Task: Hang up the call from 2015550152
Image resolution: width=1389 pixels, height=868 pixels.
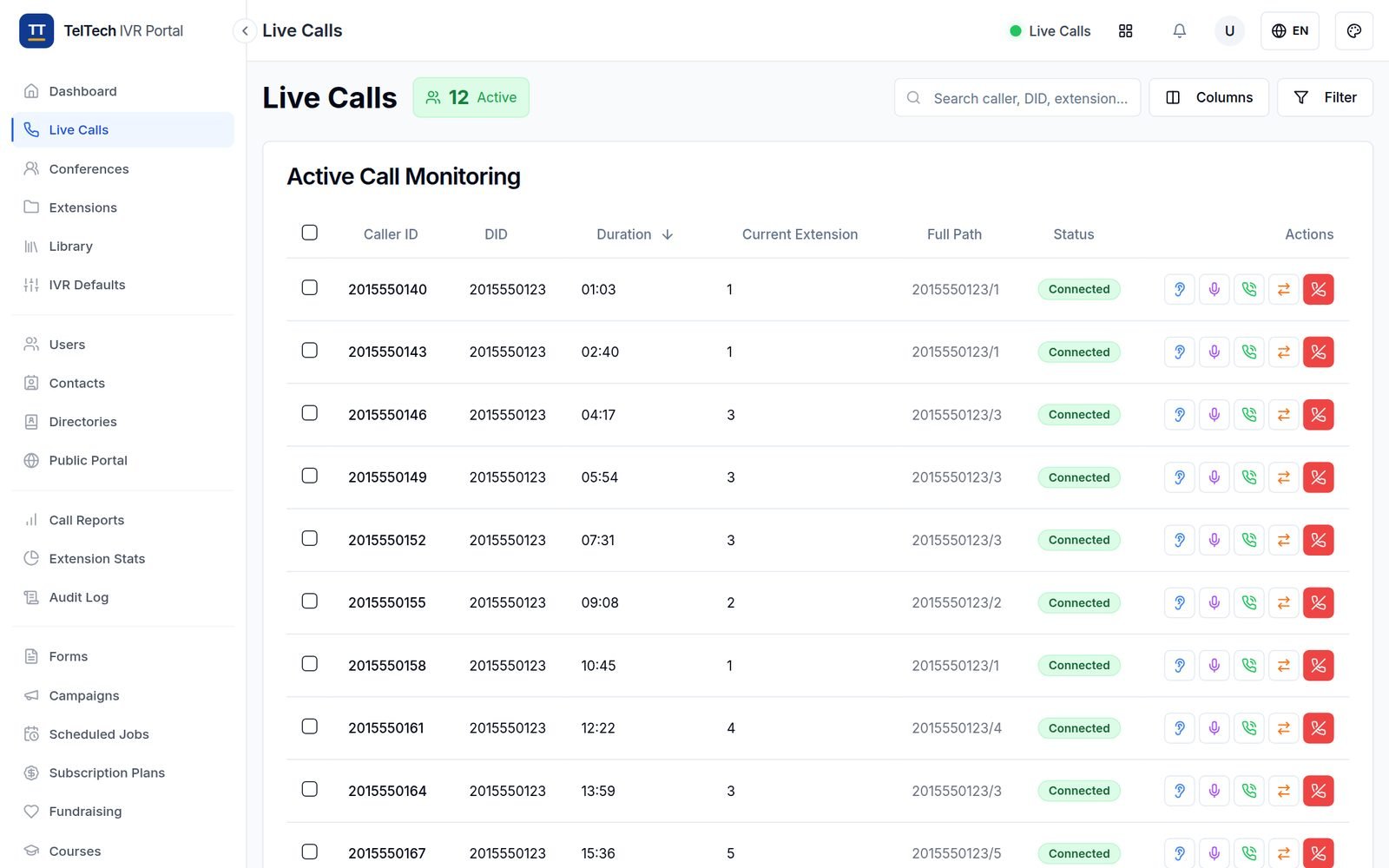Action: [x=1318, y=540]
